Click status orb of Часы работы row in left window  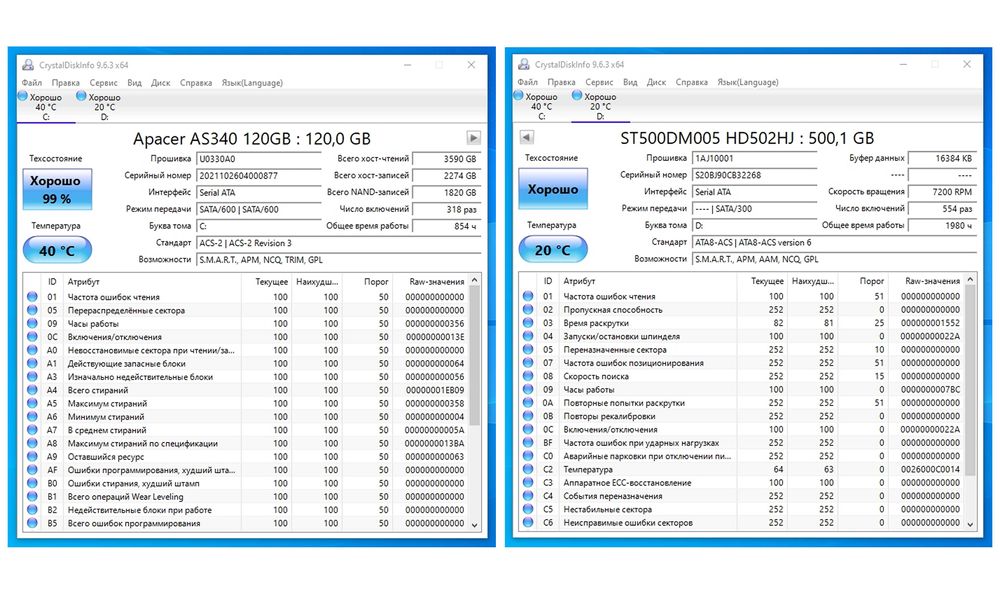point(33,323)
